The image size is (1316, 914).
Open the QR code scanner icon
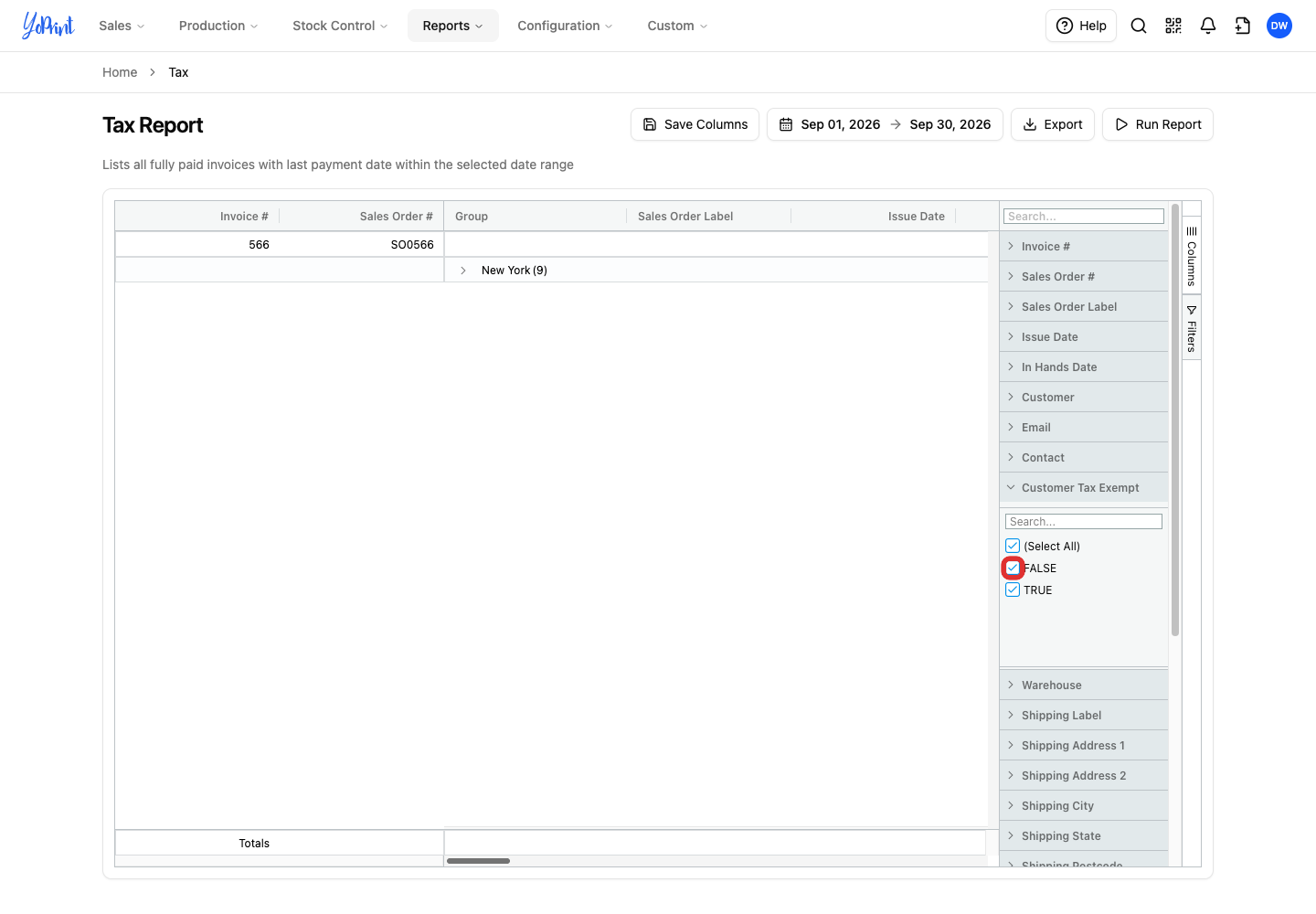pyautogui.click(x=1173, y=26)
